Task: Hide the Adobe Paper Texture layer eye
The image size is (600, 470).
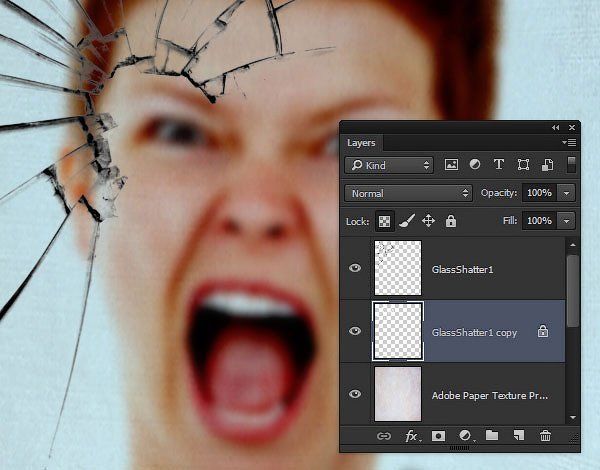Action: [355, 394]
